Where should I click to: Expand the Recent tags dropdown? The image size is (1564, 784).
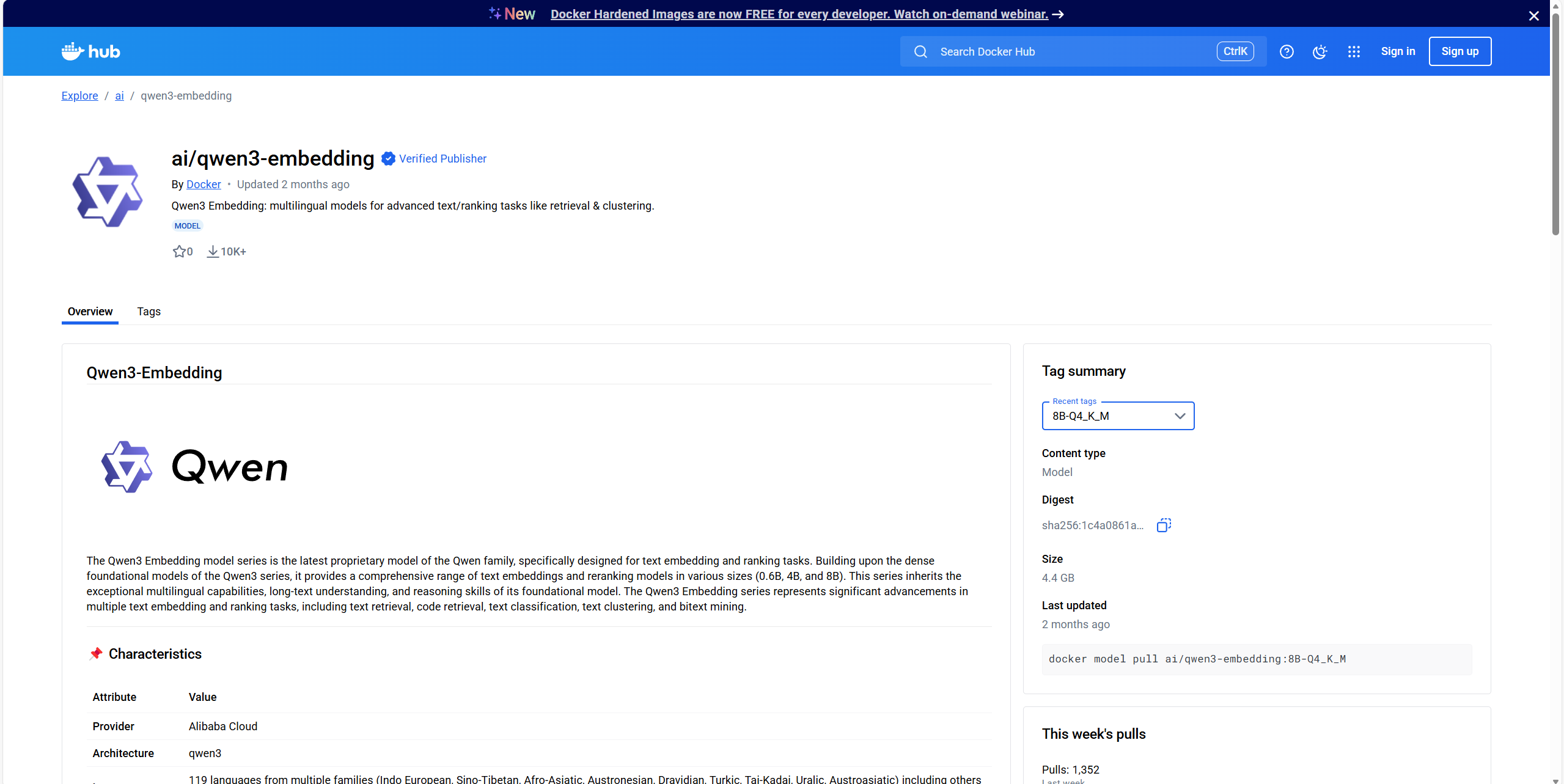pyautogui.click(x=1118, y=416)
